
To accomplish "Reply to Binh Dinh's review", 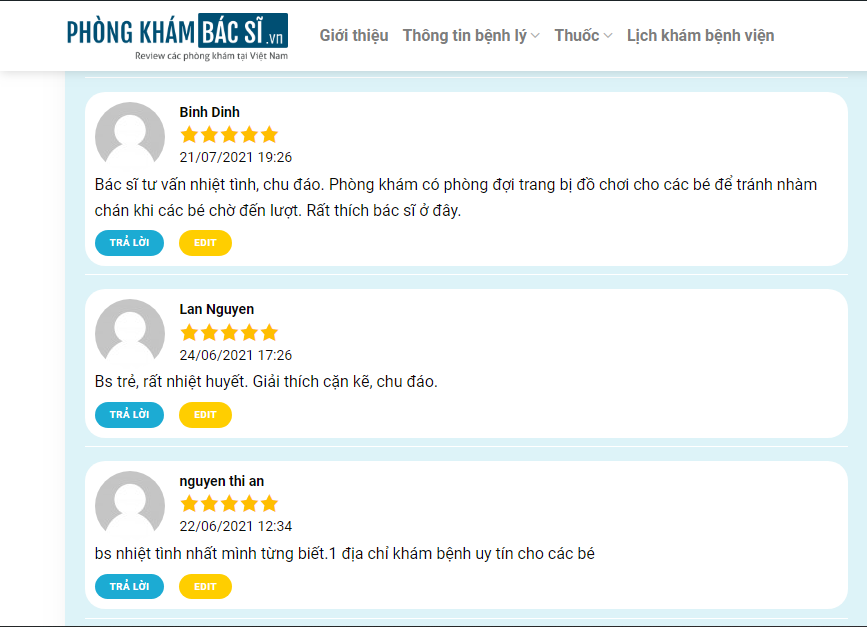I will (x=129, y=243).
